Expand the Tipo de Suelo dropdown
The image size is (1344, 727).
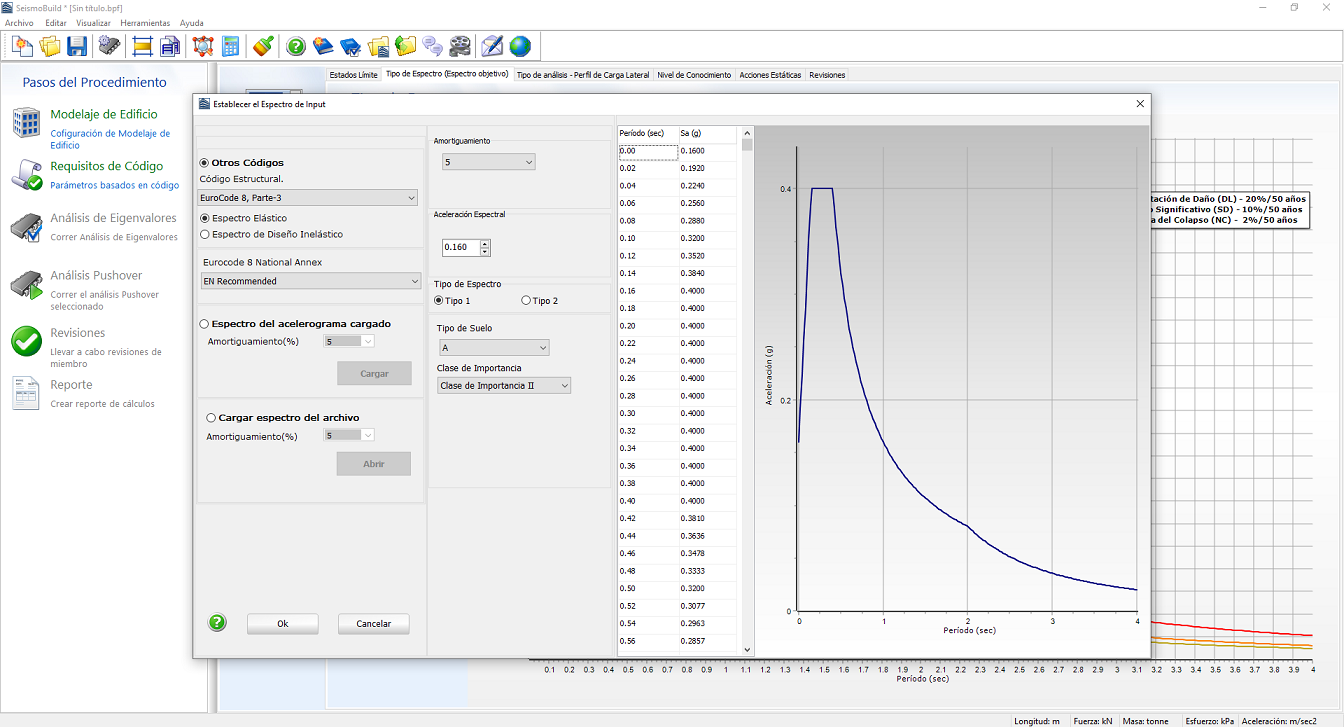click(495, 348)
